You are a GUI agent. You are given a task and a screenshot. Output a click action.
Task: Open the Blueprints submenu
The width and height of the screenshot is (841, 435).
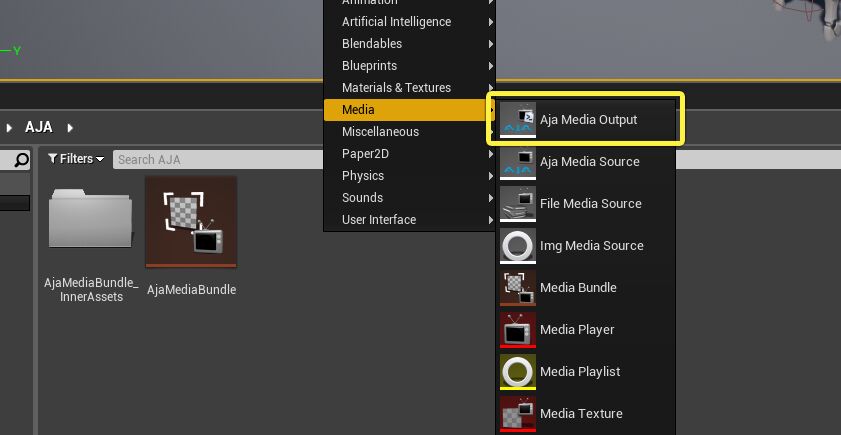(x=410, y=66)
